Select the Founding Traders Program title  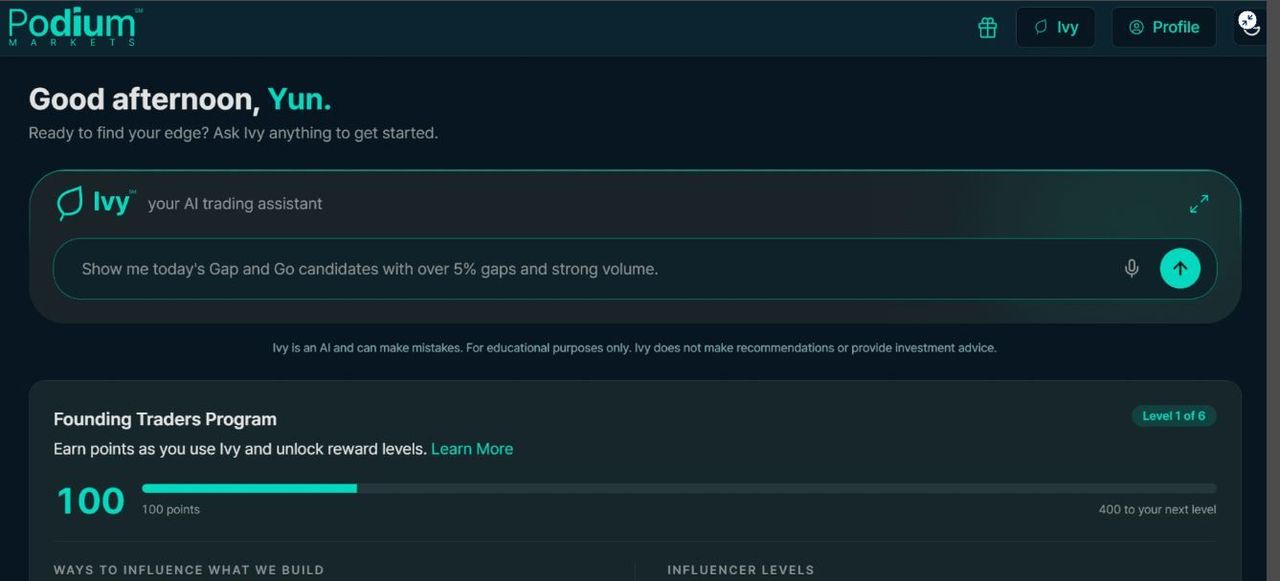click(165, 419)
